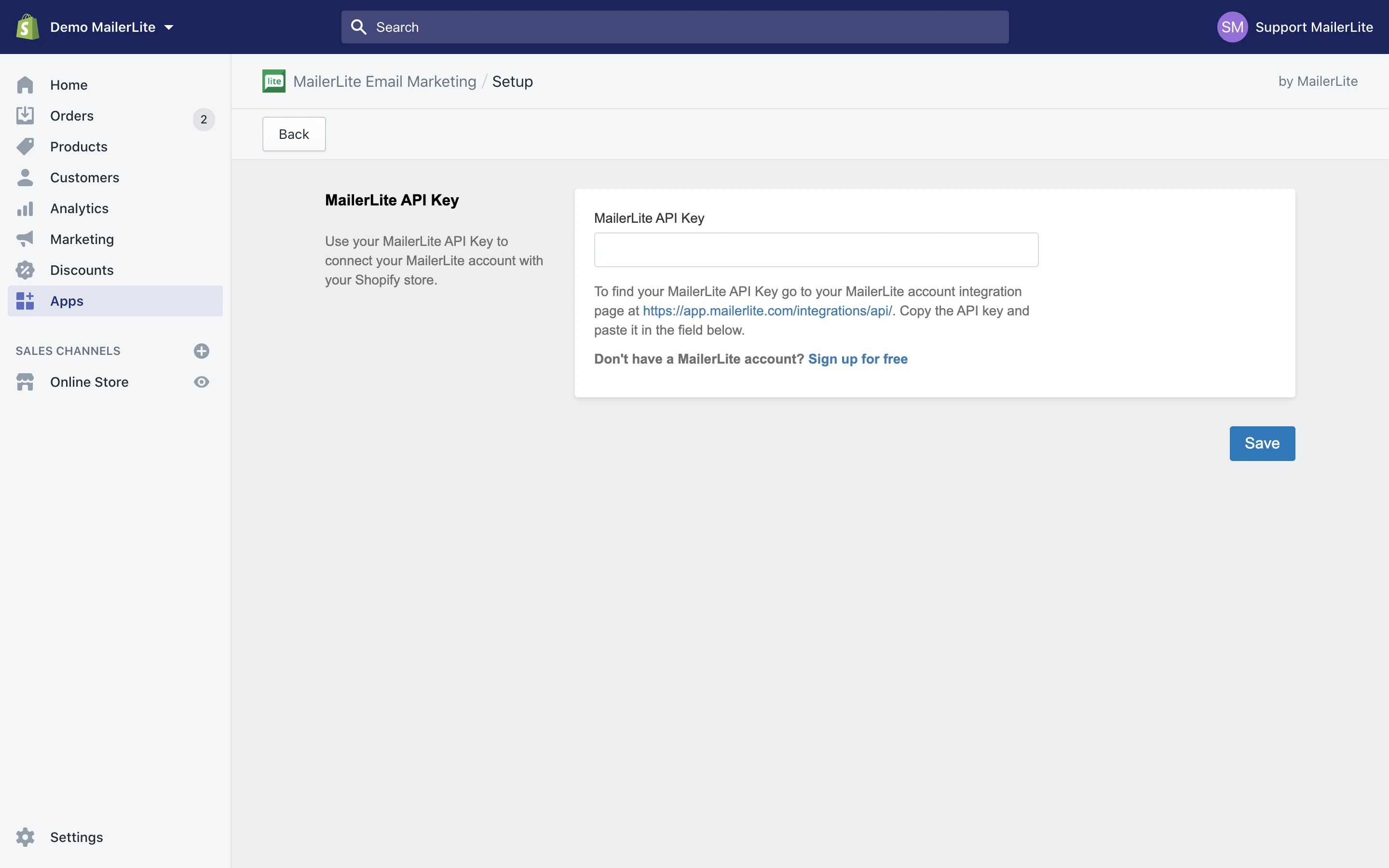This screenshot has height=868, width=1389.
Task: Add a sales channel with plus icon
Action: 202,351
